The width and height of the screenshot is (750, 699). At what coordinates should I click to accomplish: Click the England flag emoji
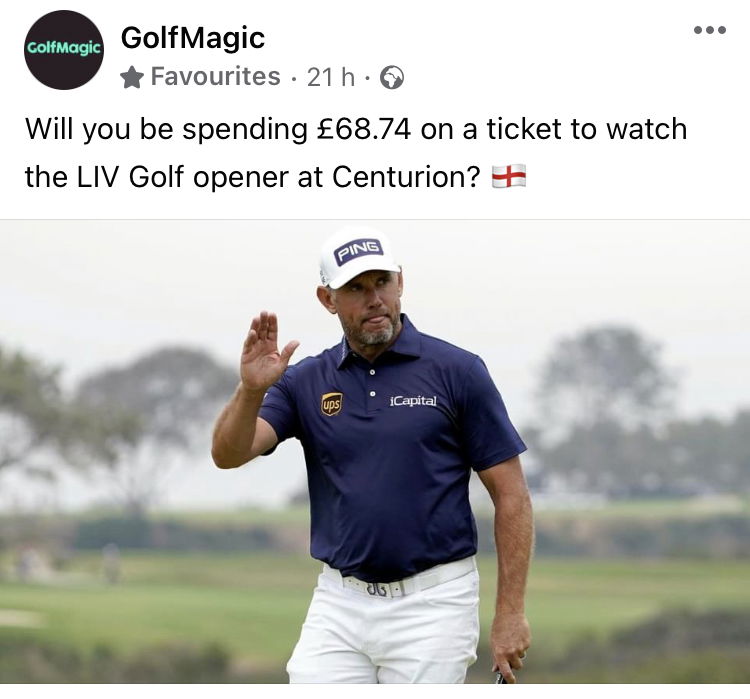click(509, 176)
